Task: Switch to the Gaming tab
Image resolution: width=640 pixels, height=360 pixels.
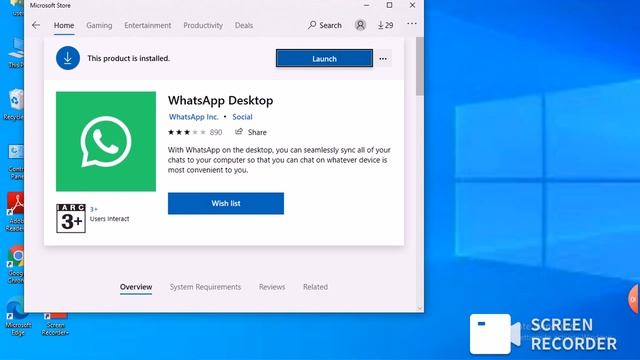Action: pos(99,25)
